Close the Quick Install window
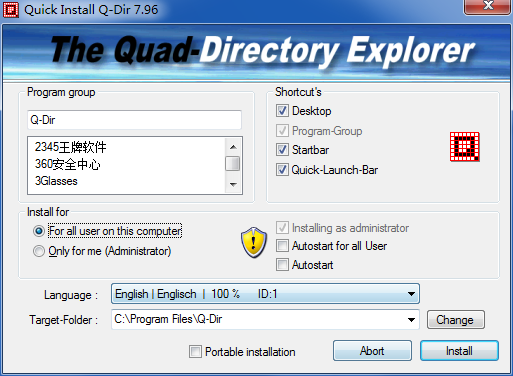This screenshot has width=513, height=376. 488,6
